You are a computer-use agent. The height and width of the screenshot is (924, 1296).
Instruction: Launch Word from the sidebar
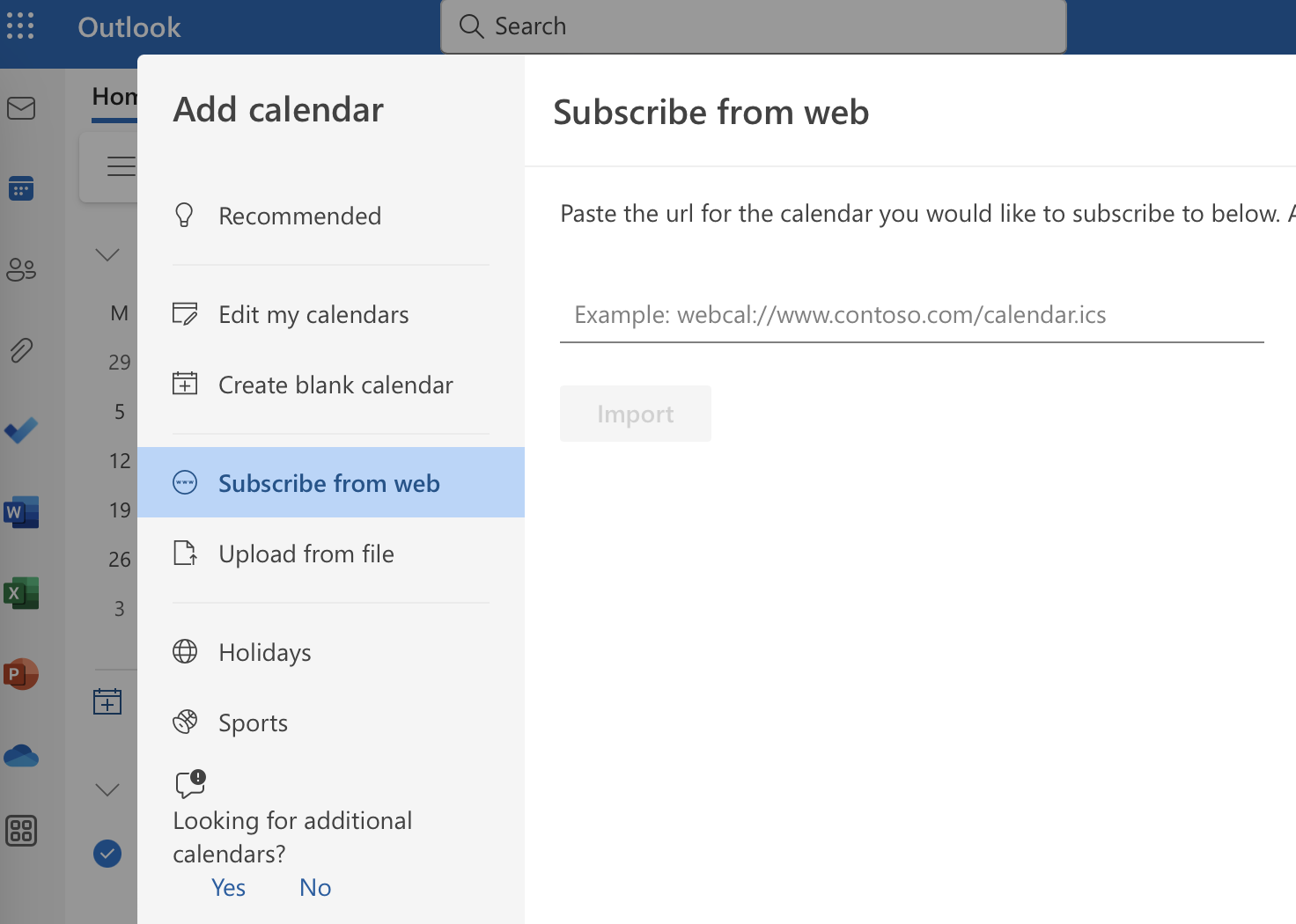pyautogui.click(x=21, y=511)
